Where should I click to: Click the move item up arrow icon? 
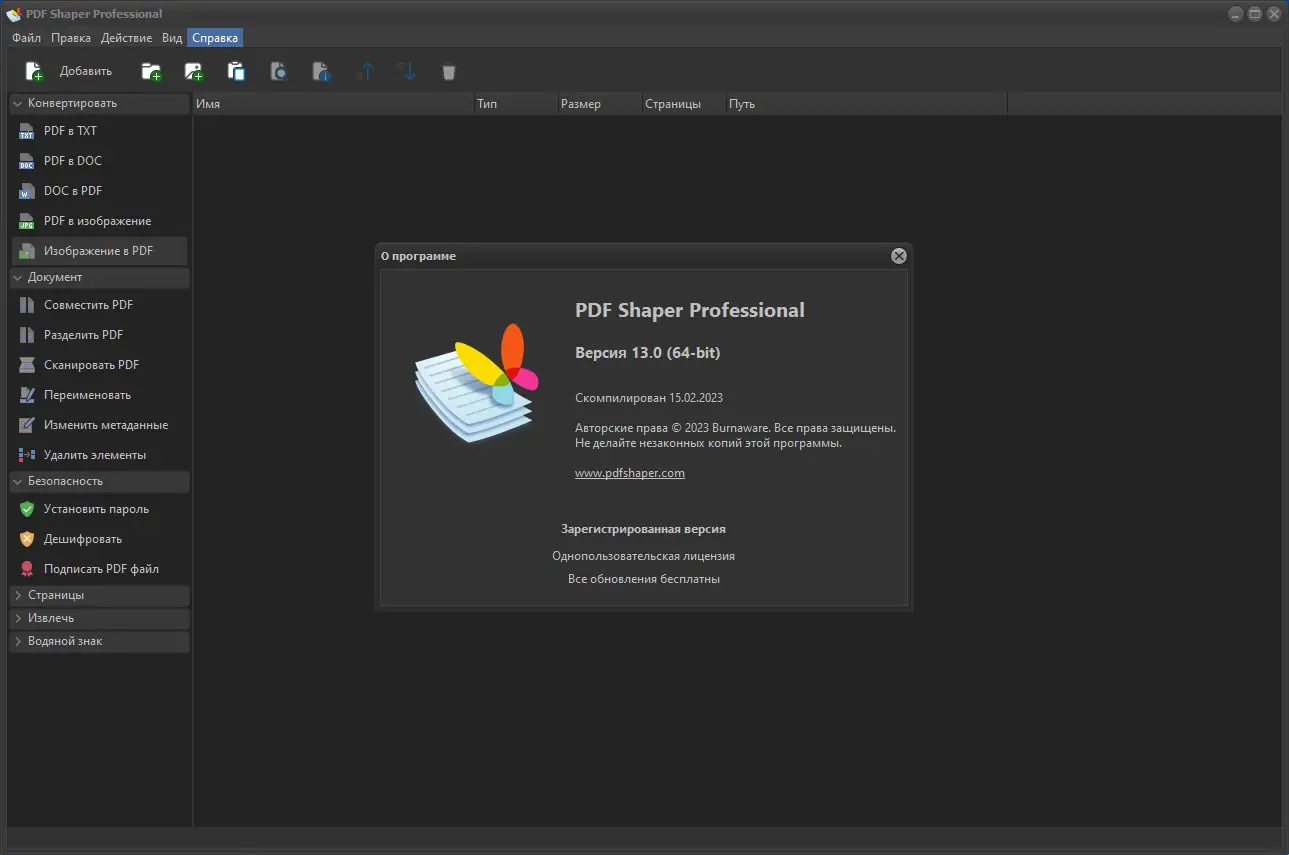pos(364,71)
